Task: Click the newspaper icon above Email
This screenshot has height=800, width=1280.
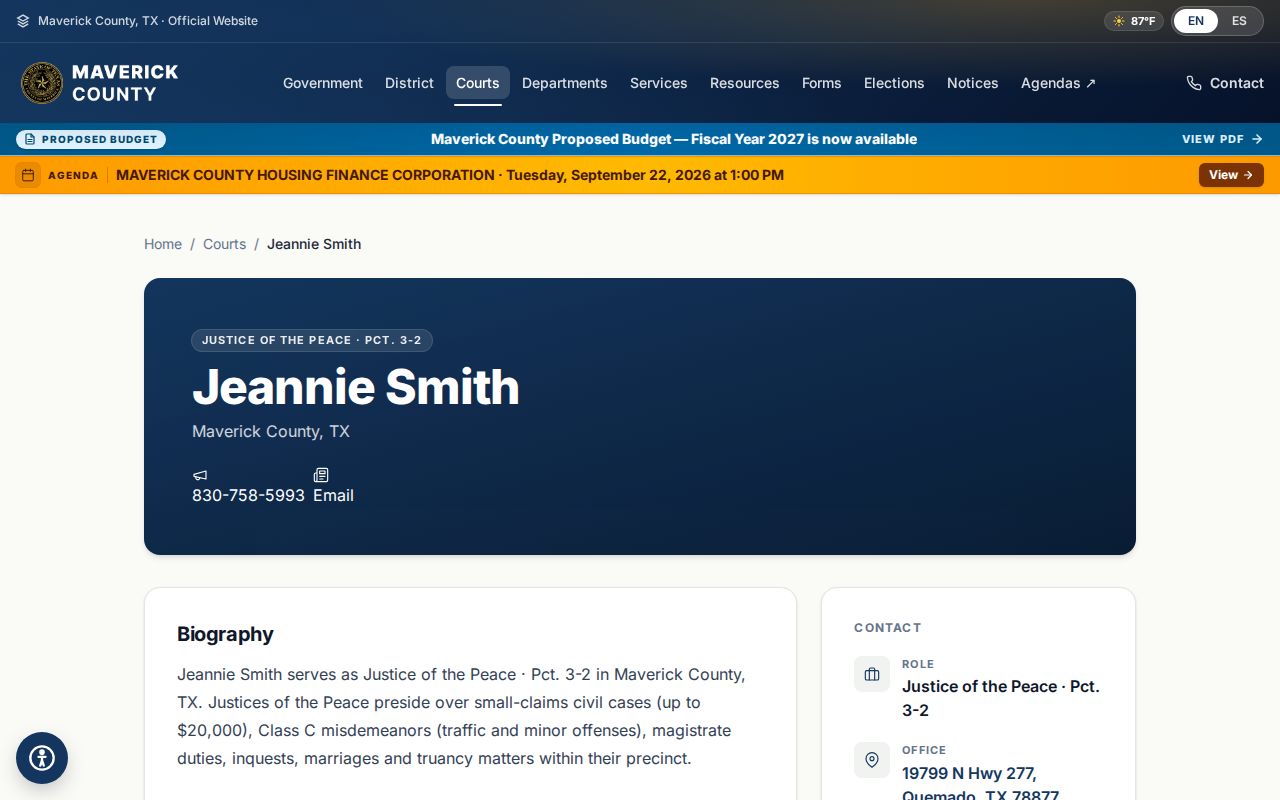Action: (x=321, y=475)
